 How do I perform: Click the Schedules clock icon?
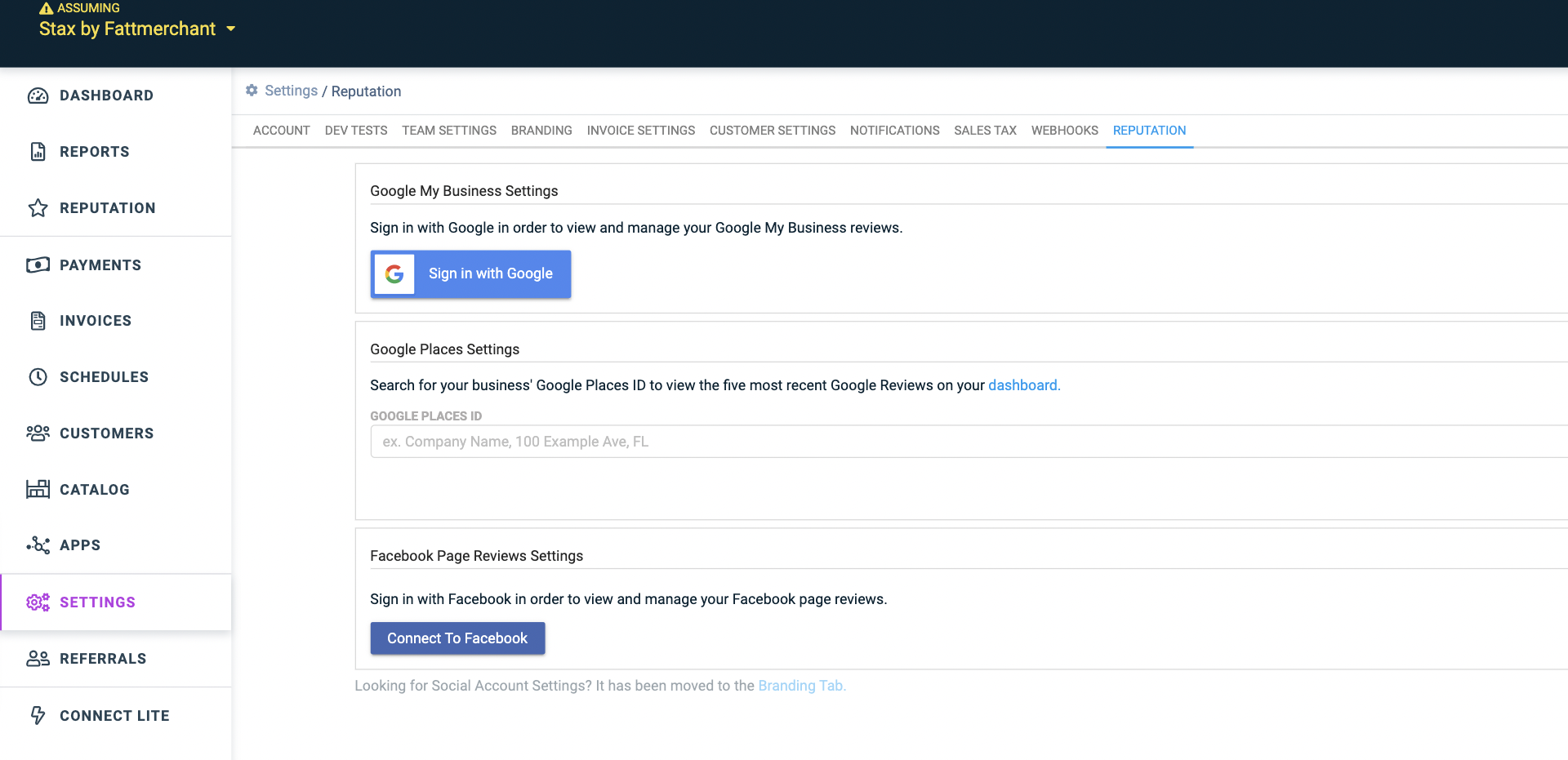(38, 377)
